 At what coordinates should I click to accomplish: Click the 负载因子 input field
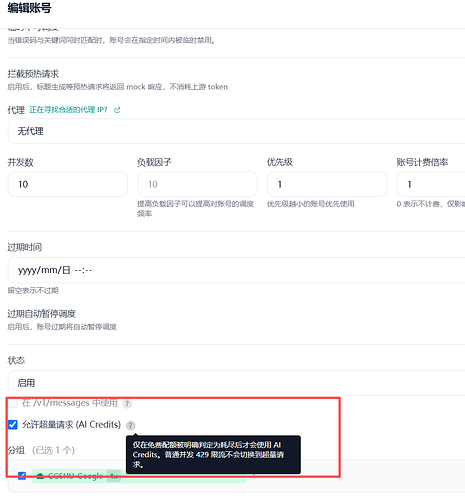pyautogui.click(x=197, y=184)
